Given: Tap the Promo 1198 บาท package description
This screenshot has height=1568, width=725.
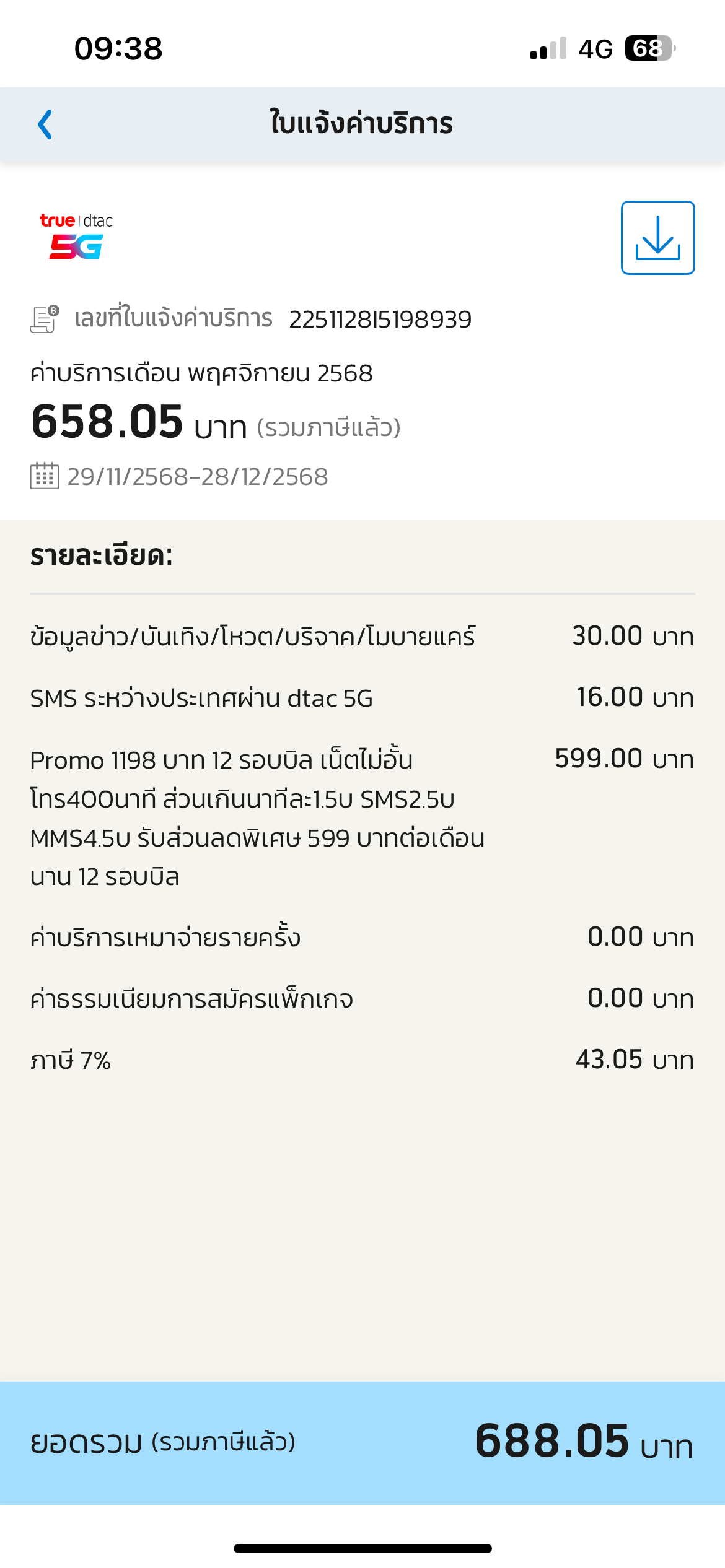Looking at the screenshot, I should [x=257, y=817].
